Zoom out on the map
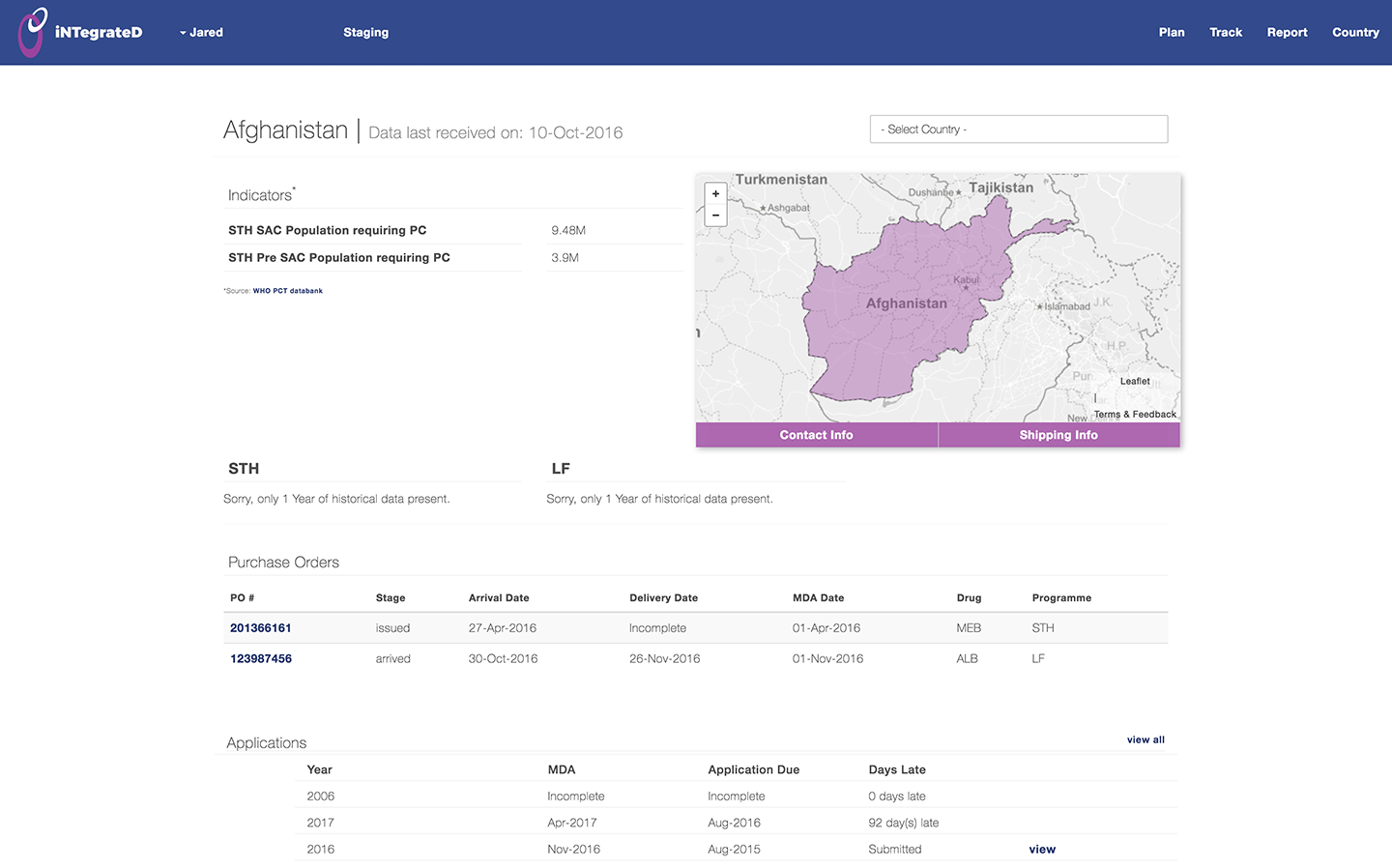Image resolution: width=1392 pixels, height=868 pixels. [715, 216]
